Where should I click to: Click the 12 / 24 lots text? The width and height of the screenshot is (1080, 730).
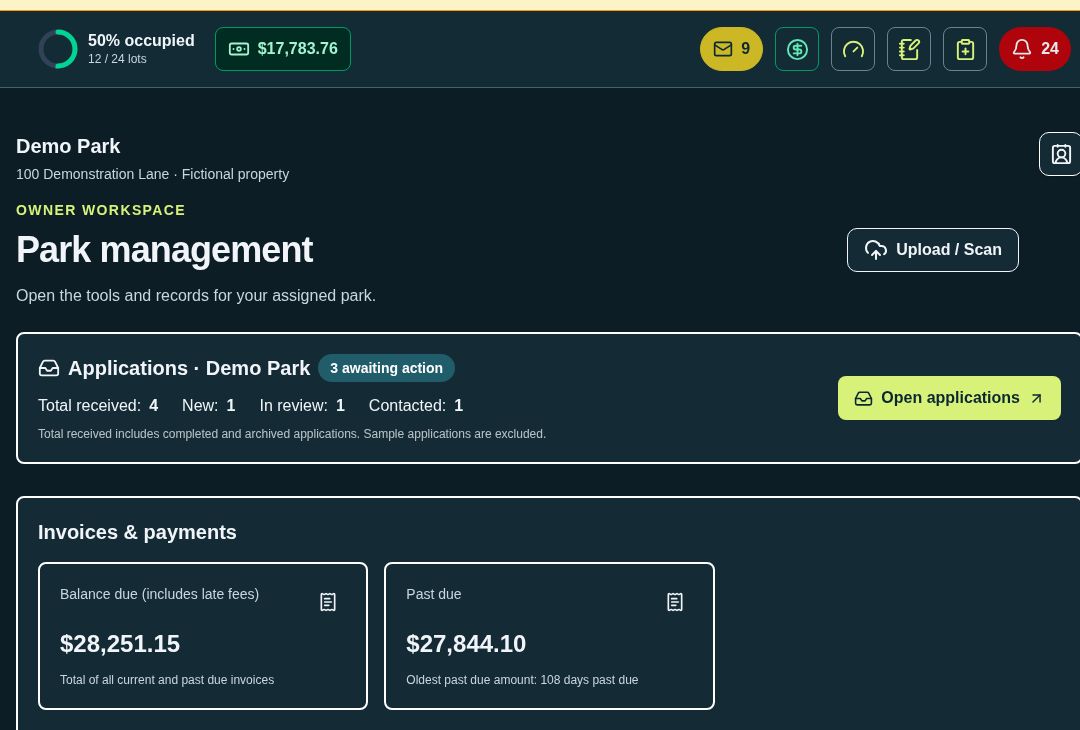point(117,59)
